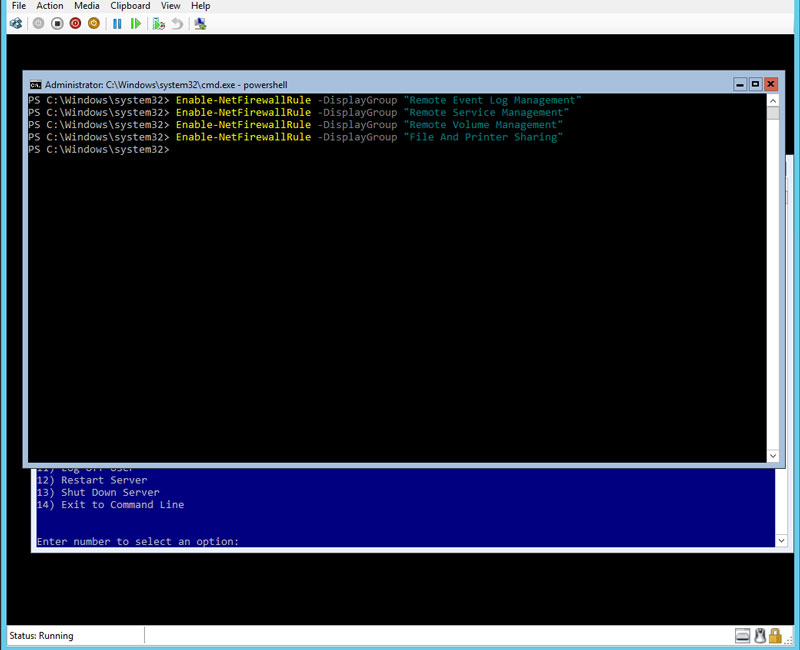The width and height of the screenshot is (800, 650).
Task: Open the Action menu
Action: [49, 6]
